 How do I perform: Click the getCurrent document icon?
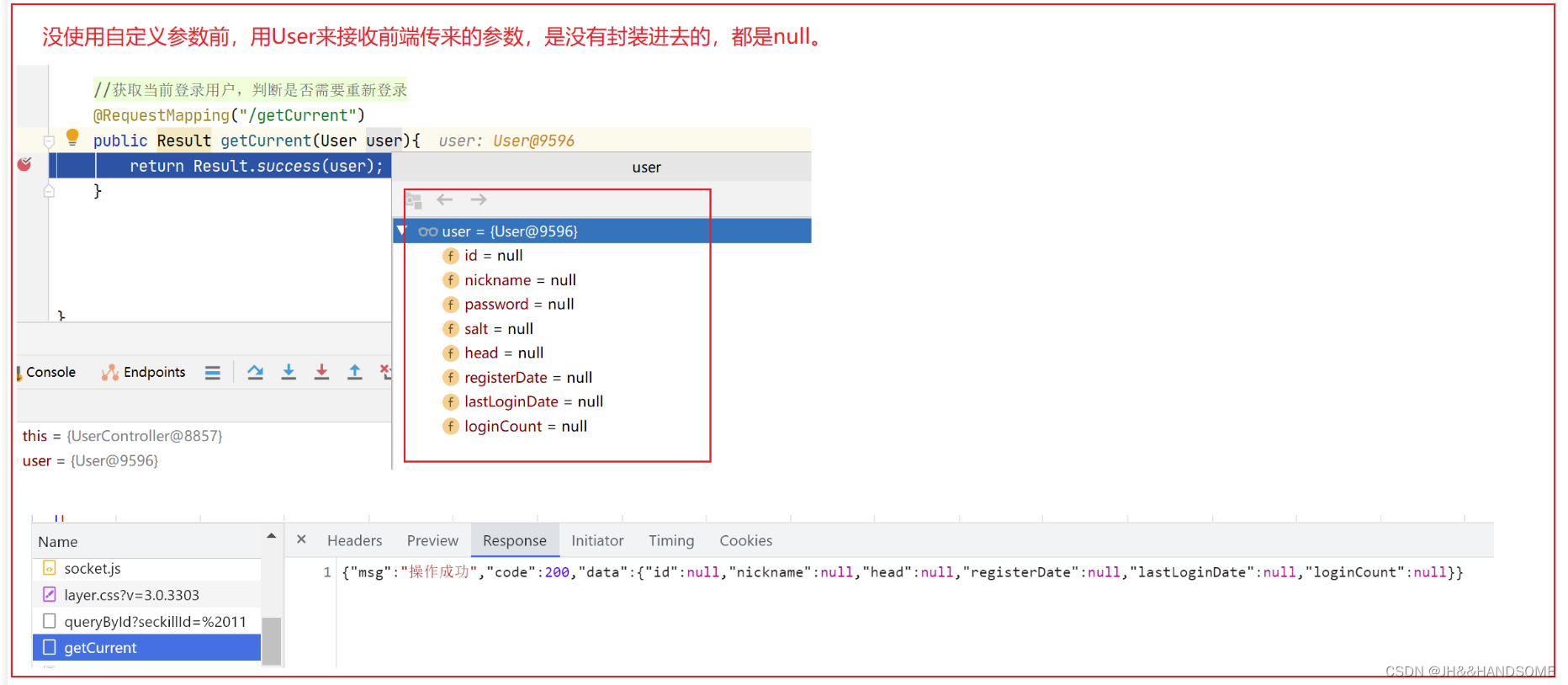point(49,647)
